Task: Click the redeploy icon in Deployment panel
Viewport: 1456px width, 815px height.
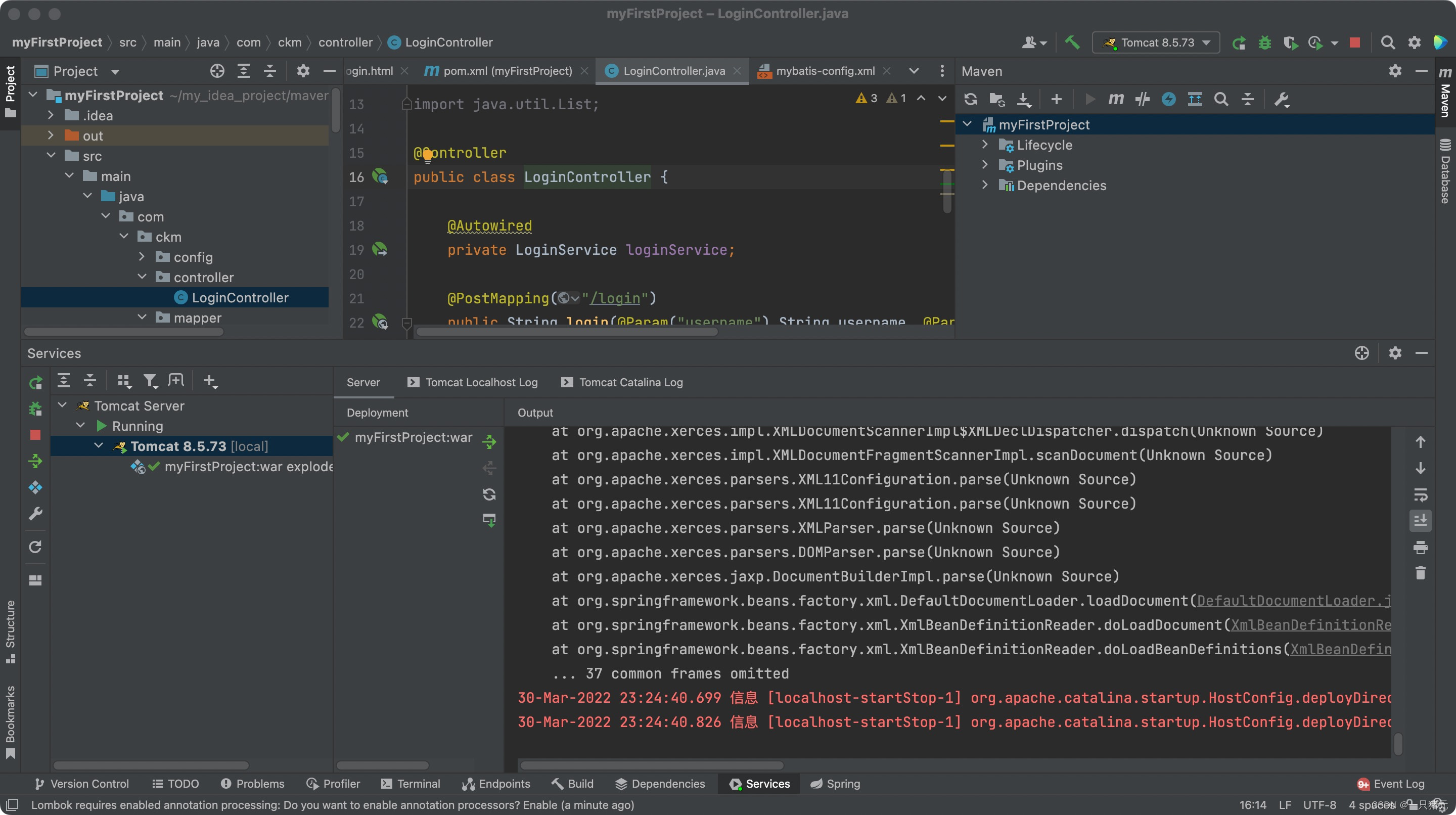Action: tap(489, 494)
